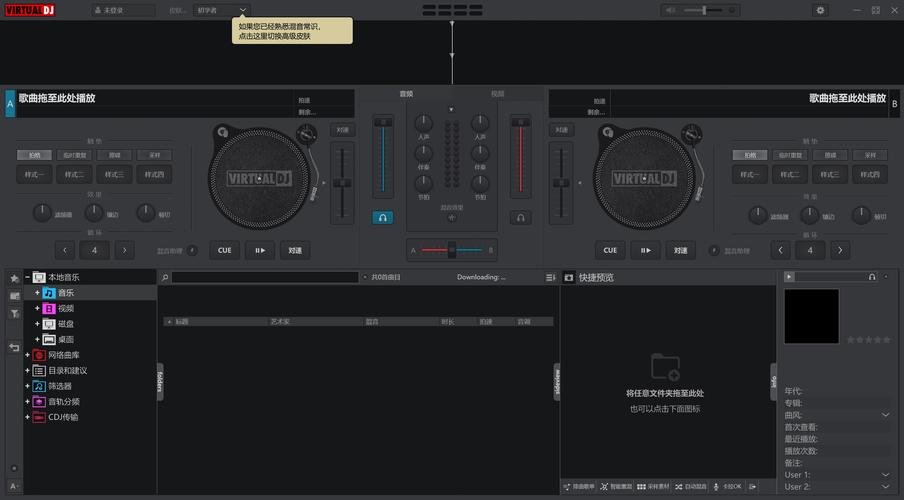Viewport: 904px width, 500px height.
Task: Click the song search input field
Action: tap(265, 277)
